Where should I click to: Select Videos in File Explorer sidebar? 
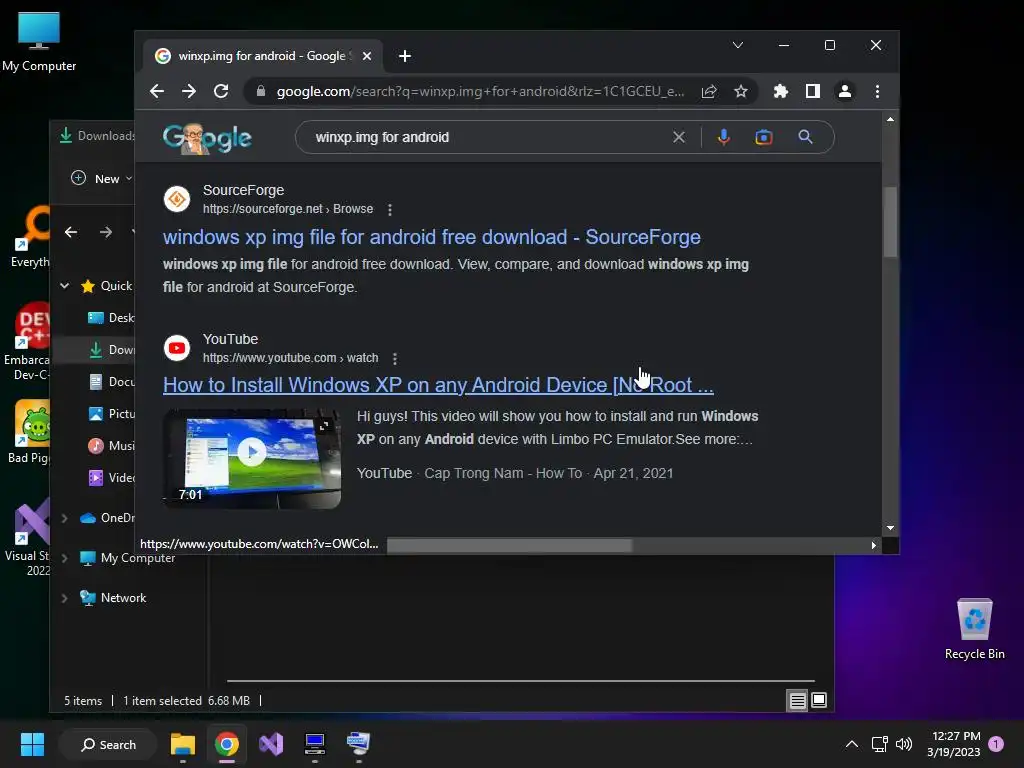[111, 478]
